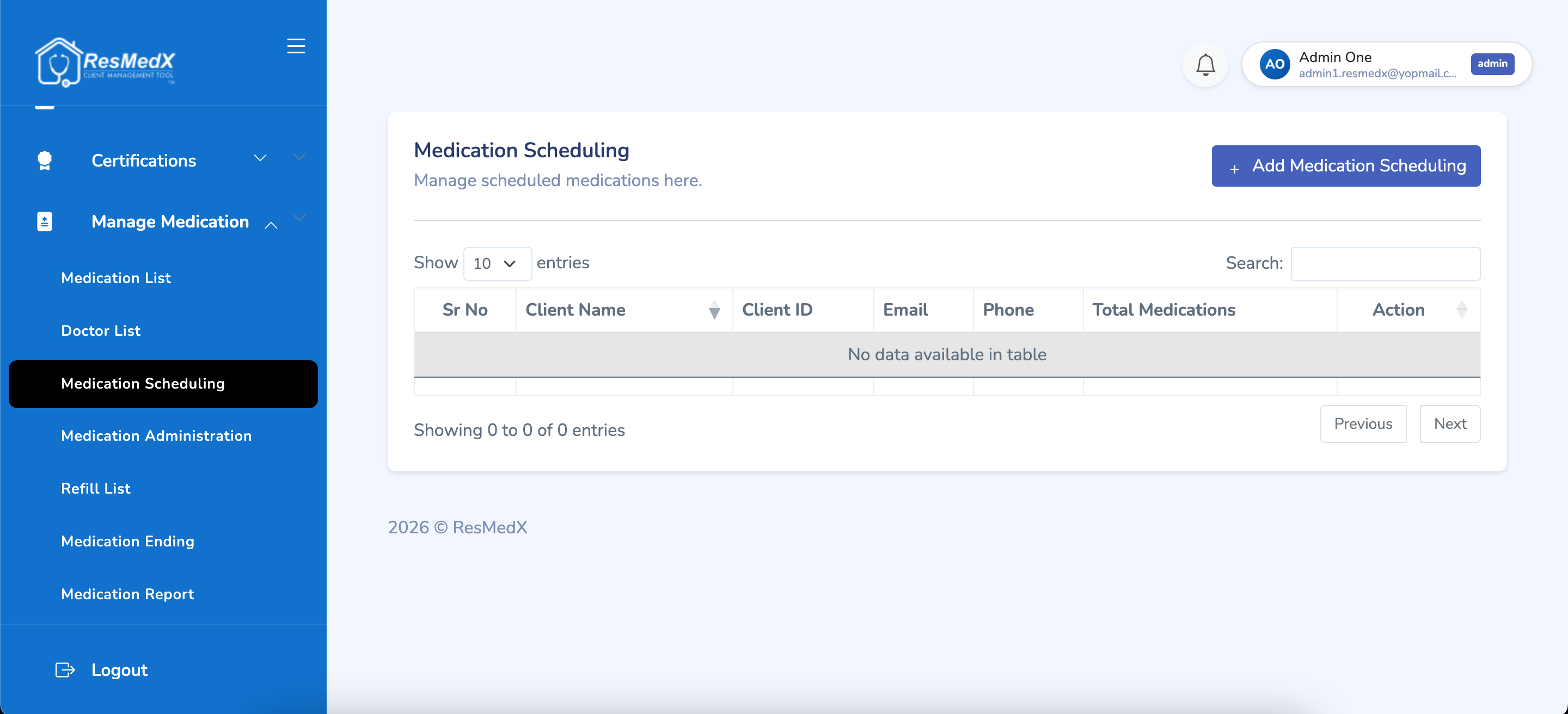
Task: Collapse the Manage Medication submenu
Action: pos(271,225)
